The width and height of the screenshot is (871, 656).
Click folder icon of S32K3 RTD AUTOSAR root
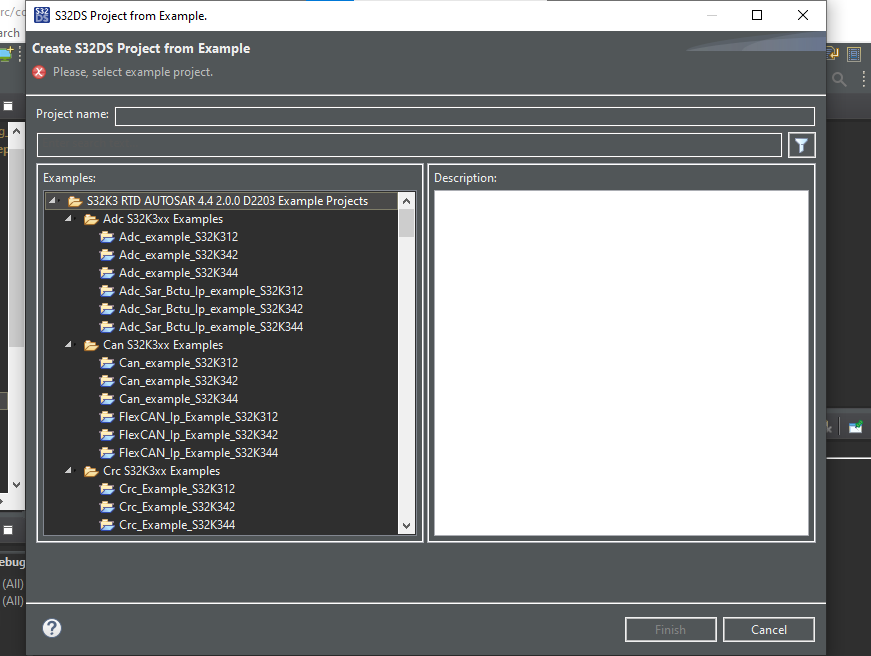(x=74, y=201)
